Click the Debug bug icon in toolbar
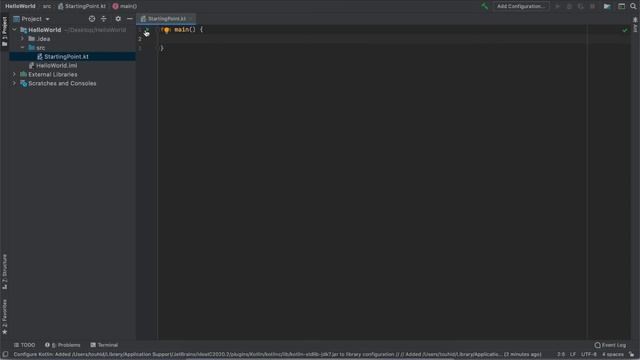This screenshot has height=360, width=640. [569, 6]
